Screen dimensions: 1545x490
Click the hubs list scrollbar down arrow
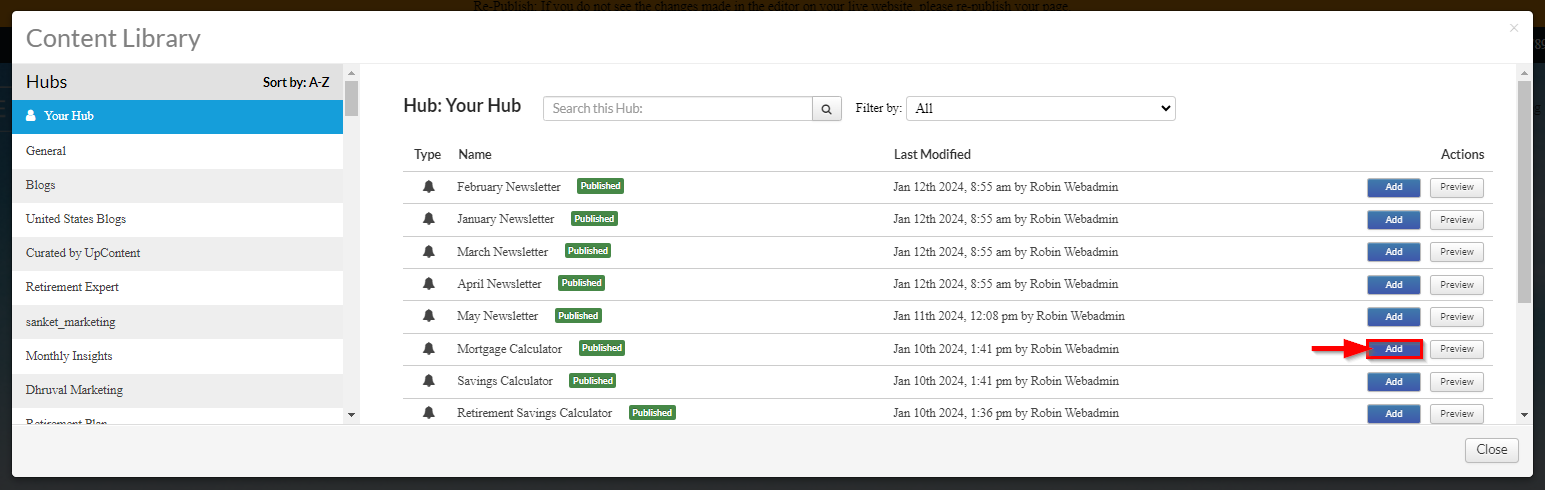(351, 414)
